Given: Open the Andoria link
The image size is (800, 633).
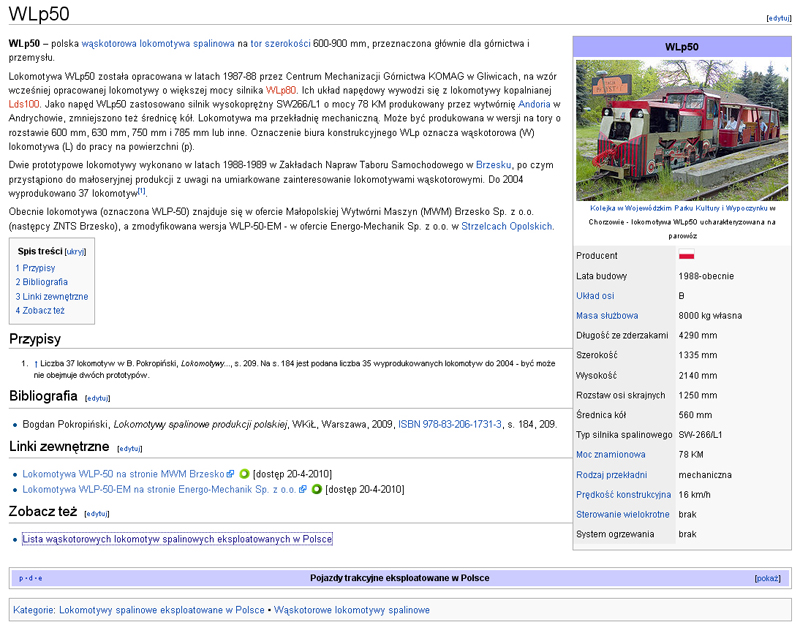Looking at the screenshot, I should (534, 104).
